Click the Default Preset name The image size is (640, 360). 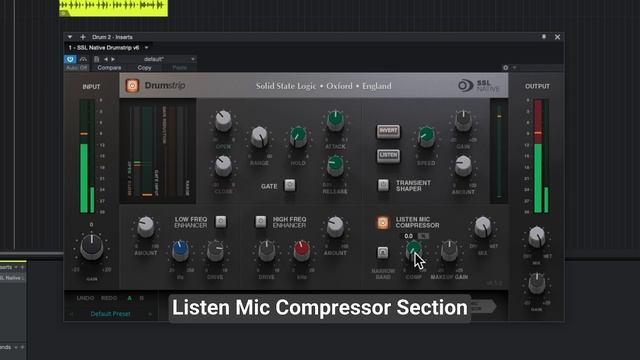tap(110, 314)
